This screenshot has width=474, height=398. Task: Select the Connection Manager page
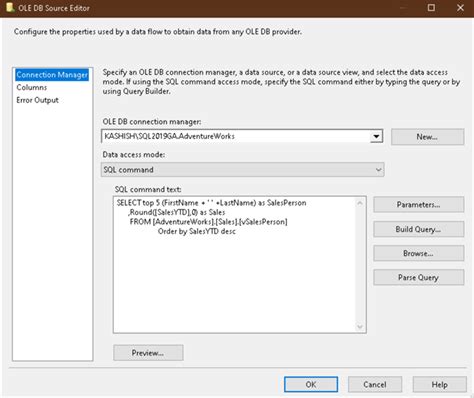52,75
